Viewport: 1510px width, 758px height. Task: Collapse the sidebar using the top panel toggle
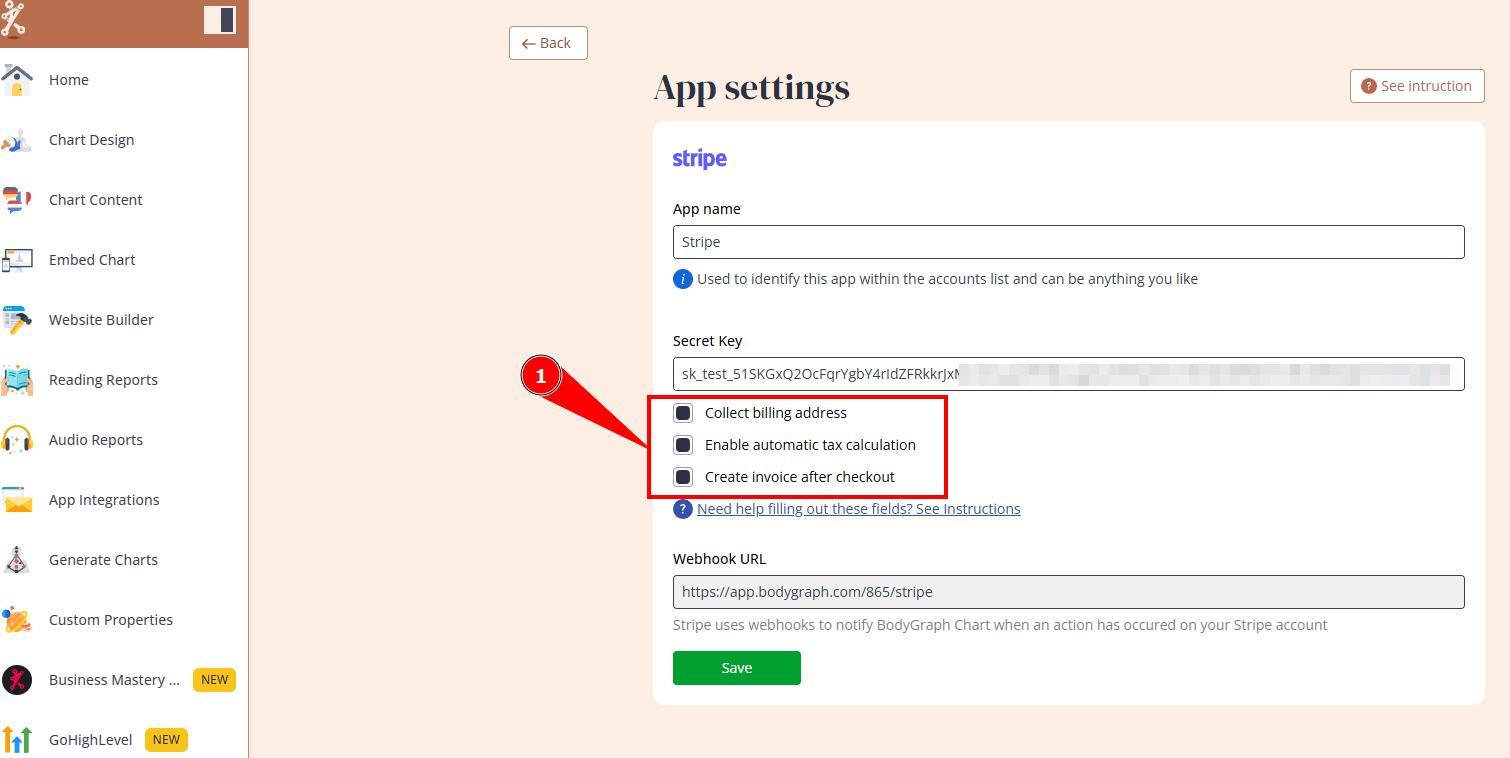pyautogui.click(x=220, y=20)
